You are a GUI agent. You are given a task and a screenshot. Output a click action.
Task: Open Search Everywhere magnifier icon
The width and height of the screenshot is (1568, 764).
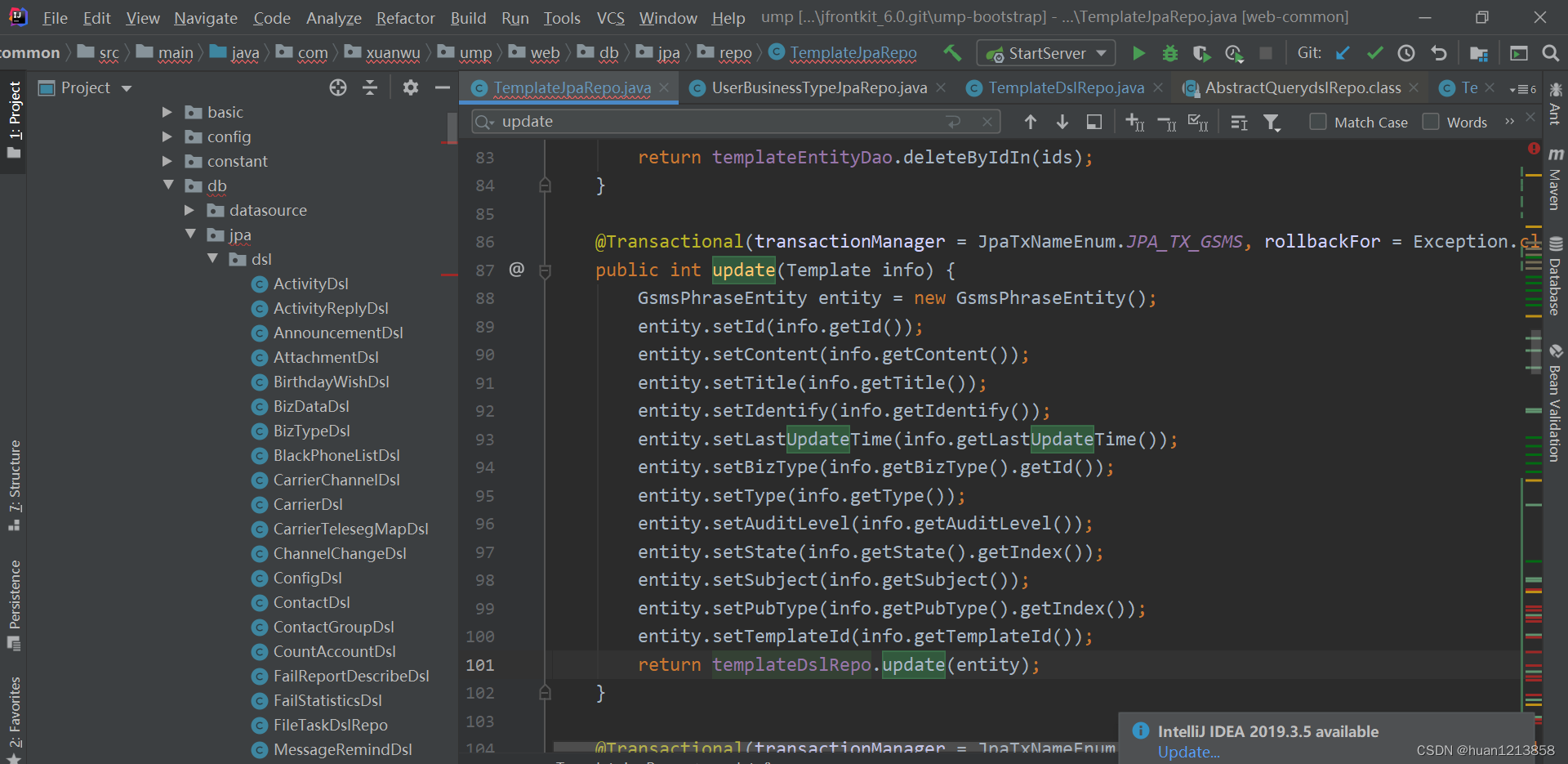point(1551,53)
